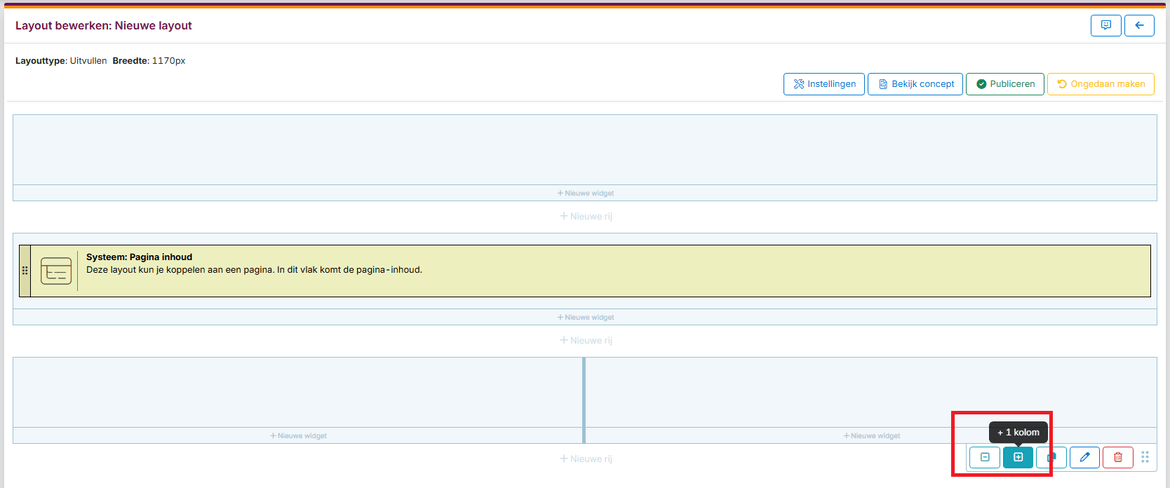Add Nieuwe widget in the bottom right column
Viewport: 1170px width, 488px height.
point(871,436)
